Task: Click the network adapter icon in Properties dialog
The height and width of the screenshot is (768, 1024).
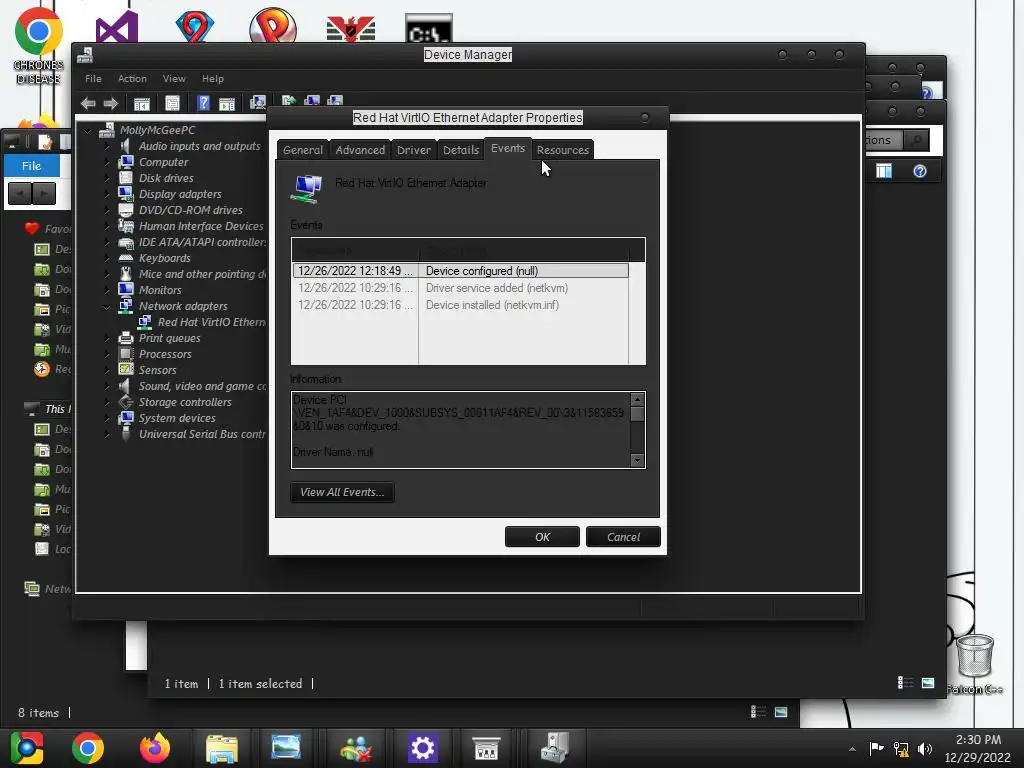Action: coord(306,189)
